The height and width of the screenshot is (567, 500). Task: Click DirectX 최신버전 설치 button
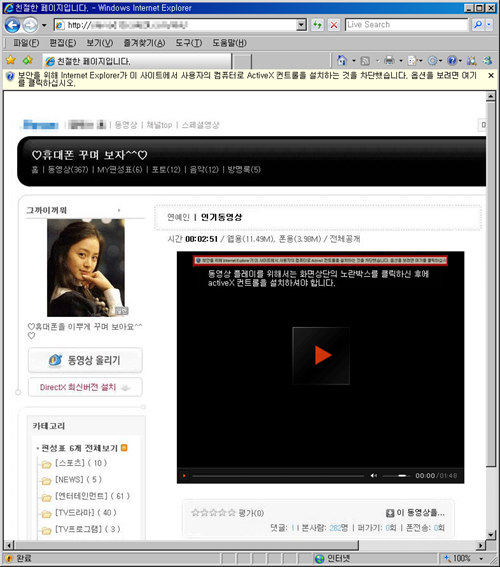click(x=85, y=387)
